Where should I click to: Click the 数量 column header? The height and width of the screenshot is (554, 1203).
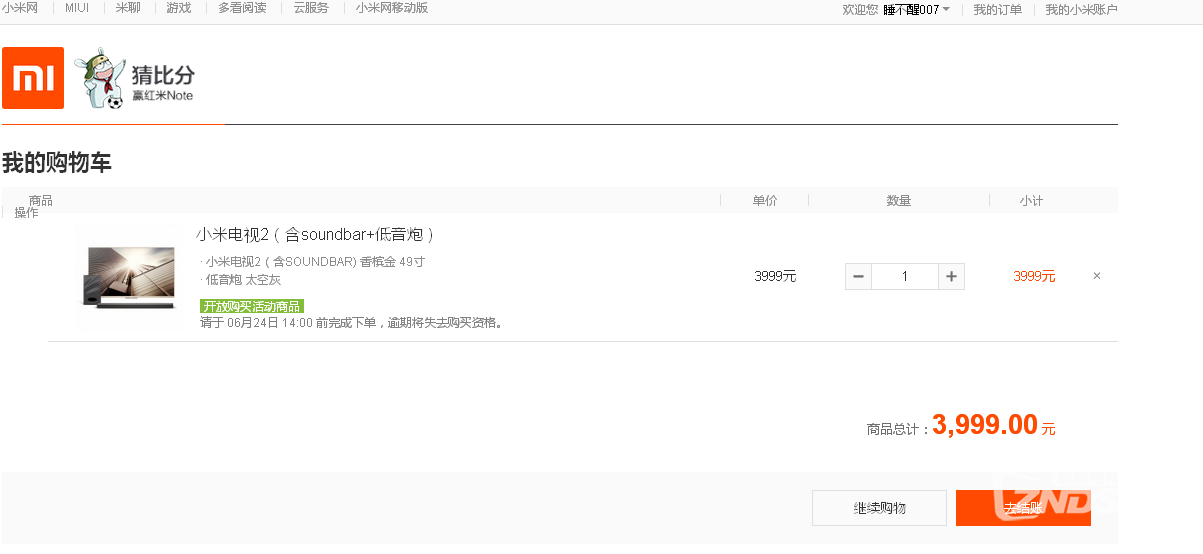(899, 201)
